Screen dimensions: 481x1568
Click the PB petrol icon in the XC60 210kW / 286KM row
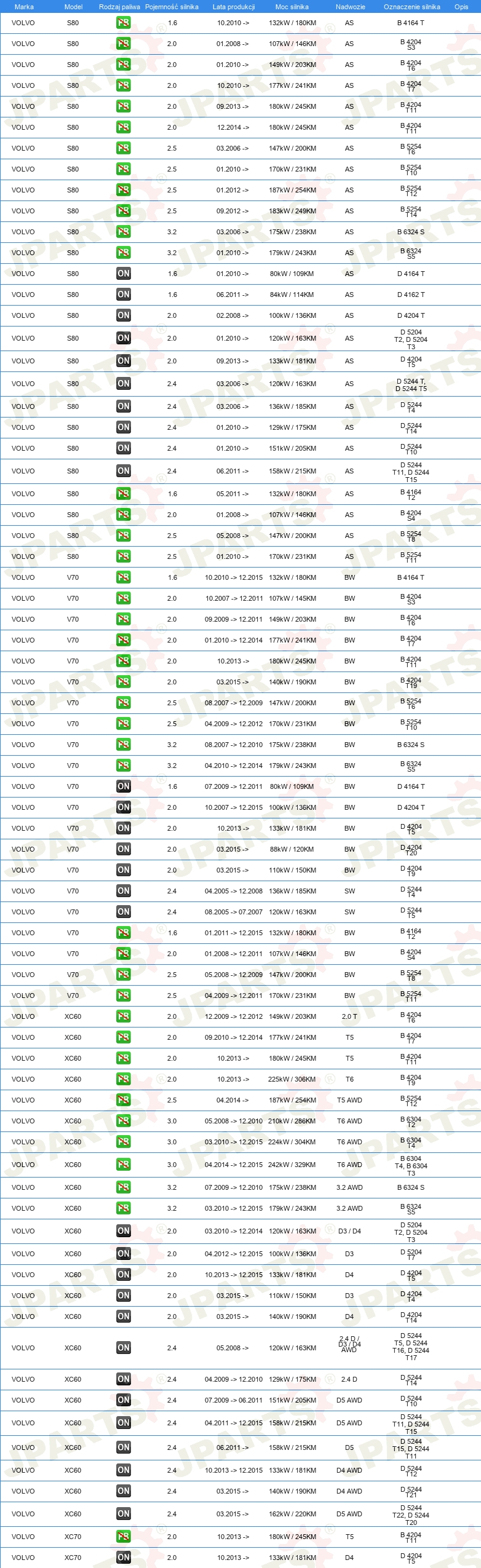point(124,1121)
